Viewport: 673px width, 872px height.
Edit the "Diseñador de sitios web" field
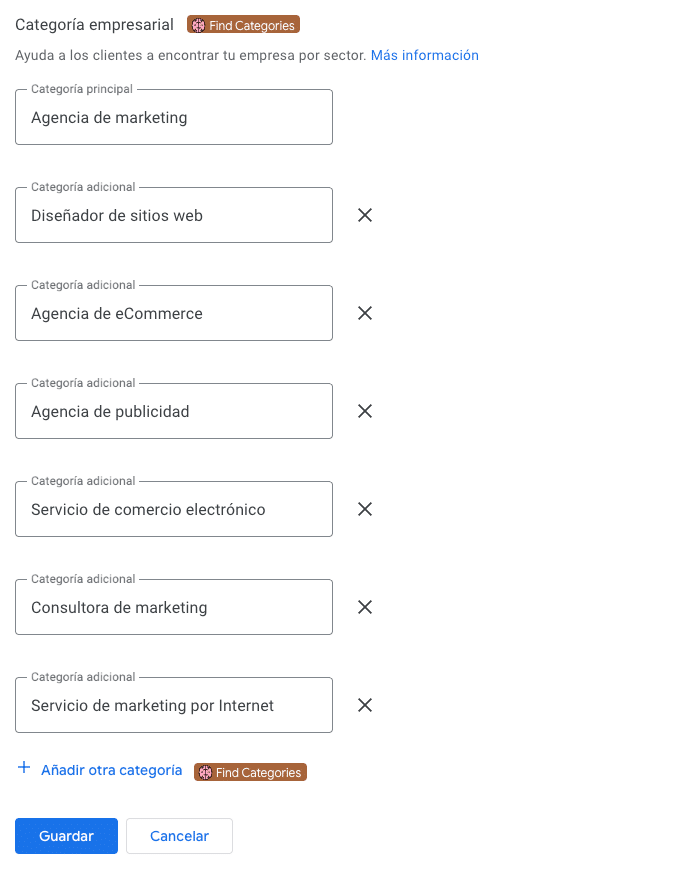pyautogui.click(x=173, y=215)
